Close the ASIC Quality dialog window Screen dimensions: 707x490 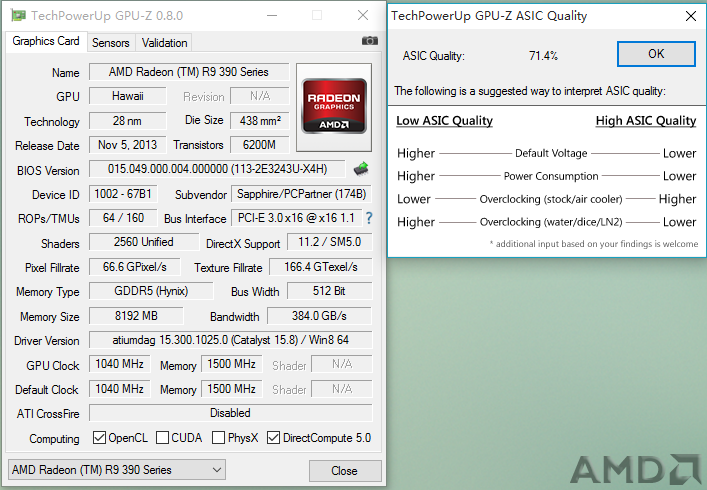click(x=690, y=16)
